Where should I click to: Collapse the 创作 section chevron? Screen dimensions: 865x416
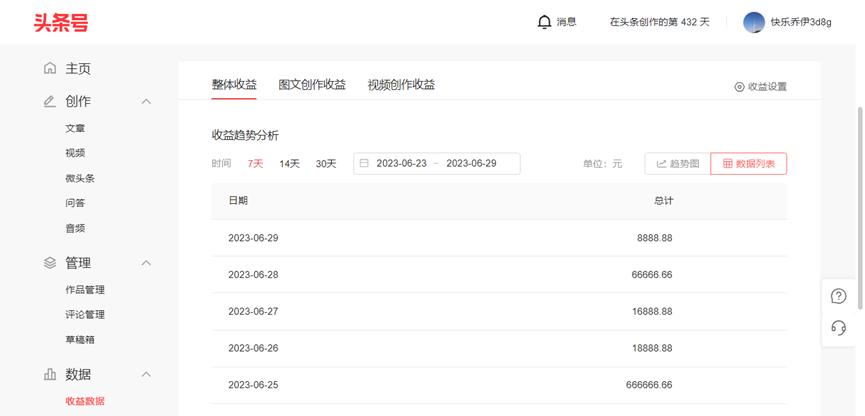[146, 102]
